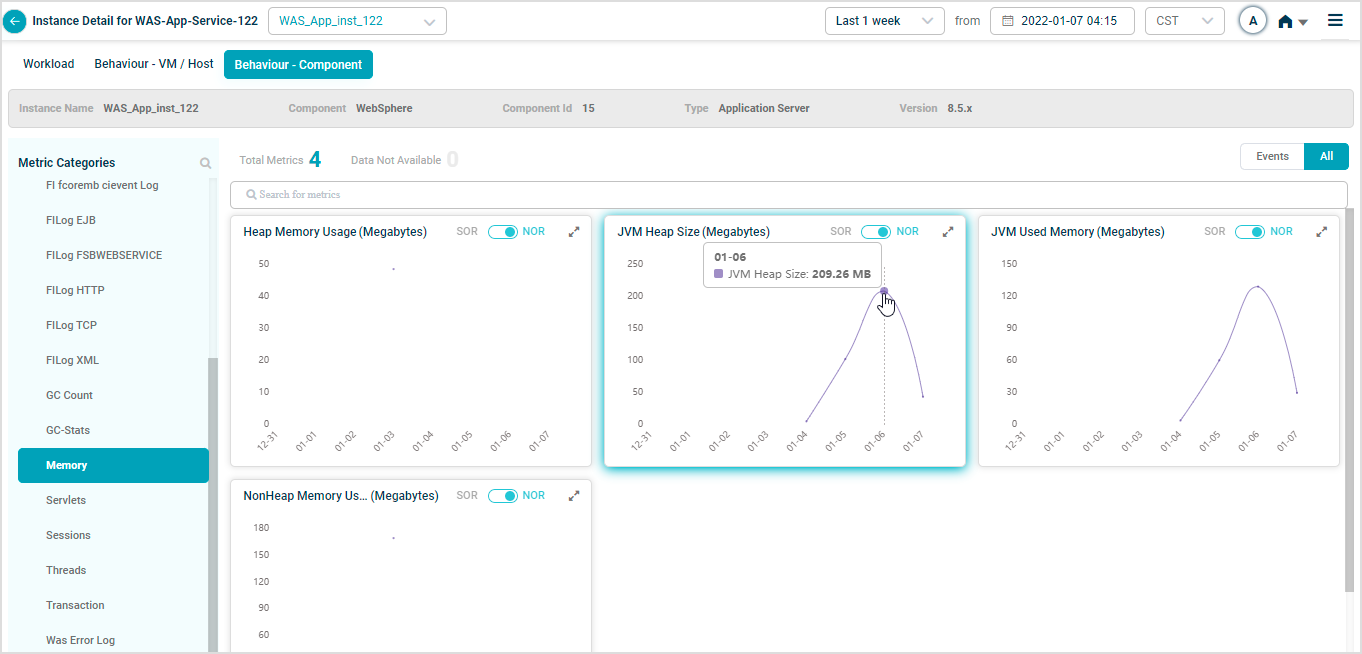This screenshot has width=1362, height=654.
Task: Expand the JVM Used Memory chart
Action: (x=1322, y=231)
